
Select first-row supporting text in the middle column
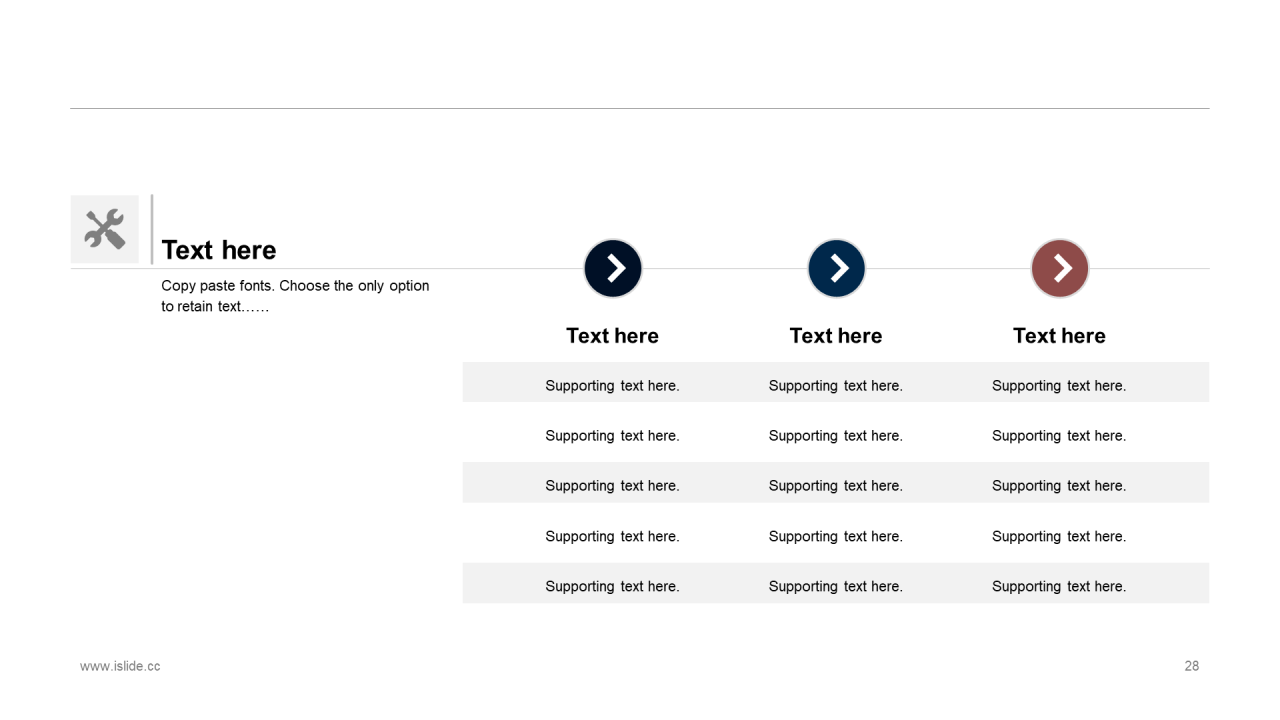pyautogui.click(x=836, y=386)
